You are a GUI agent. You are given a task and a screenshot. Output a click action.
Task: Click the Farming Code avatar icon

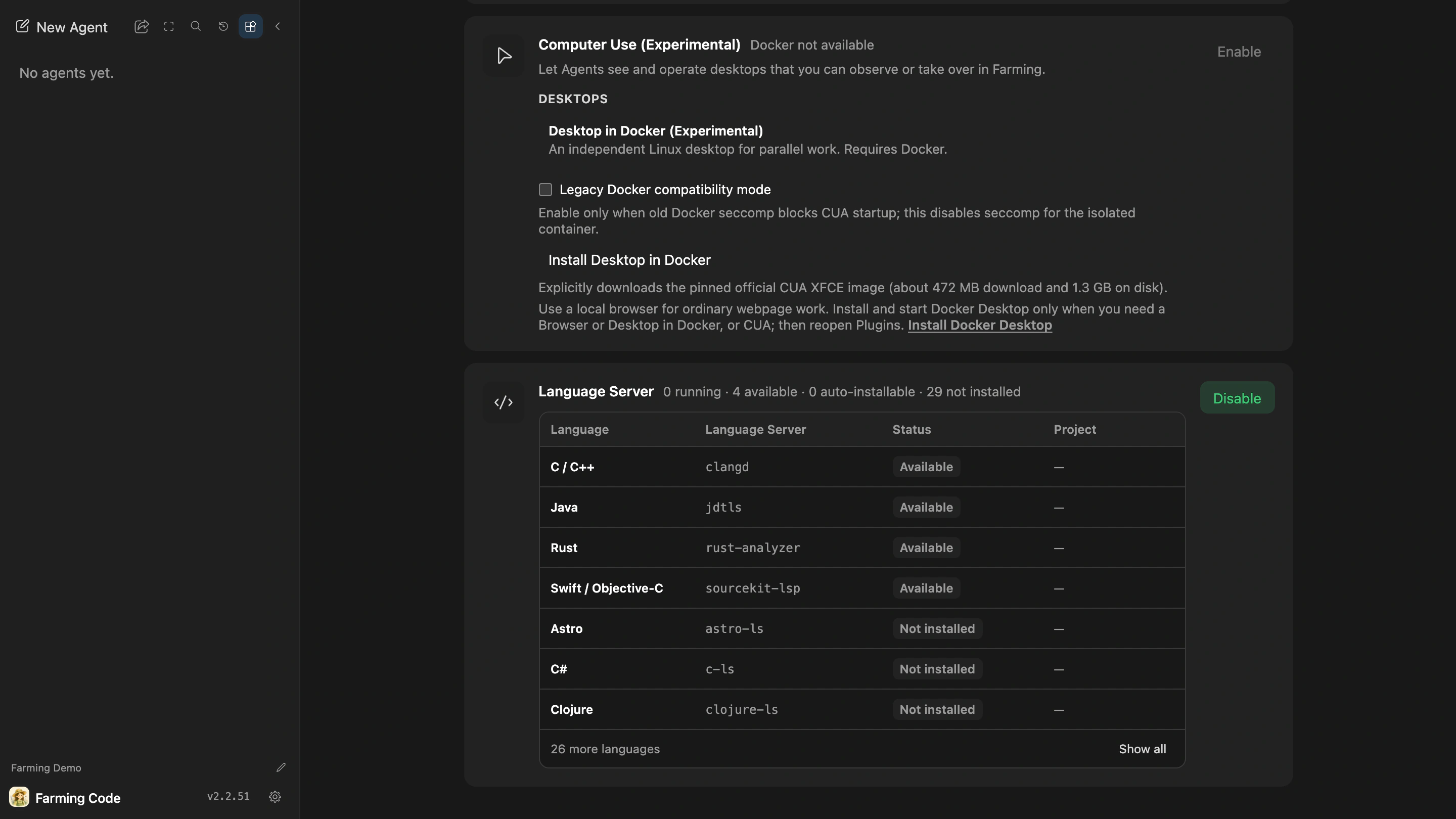click(19, 797)
